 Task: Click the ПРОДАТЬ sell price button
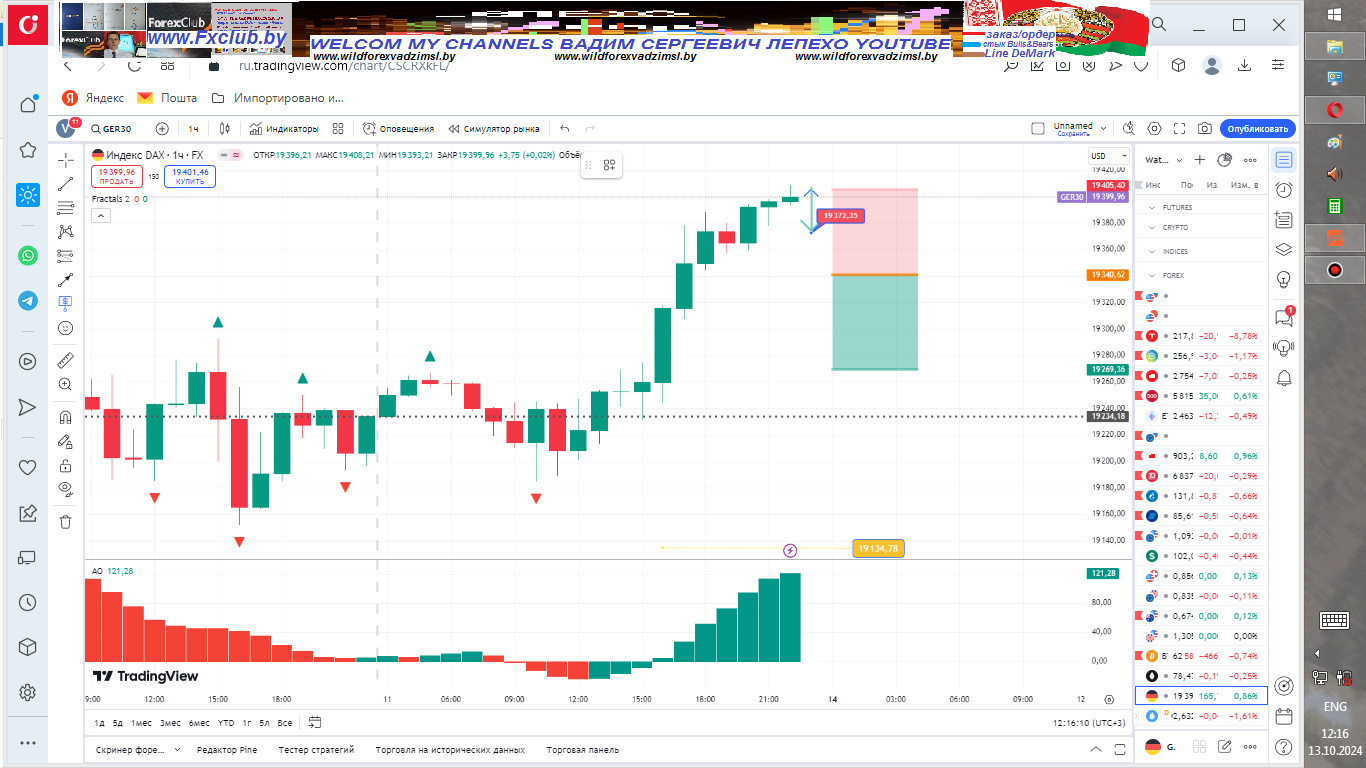(x=117, y=177)
